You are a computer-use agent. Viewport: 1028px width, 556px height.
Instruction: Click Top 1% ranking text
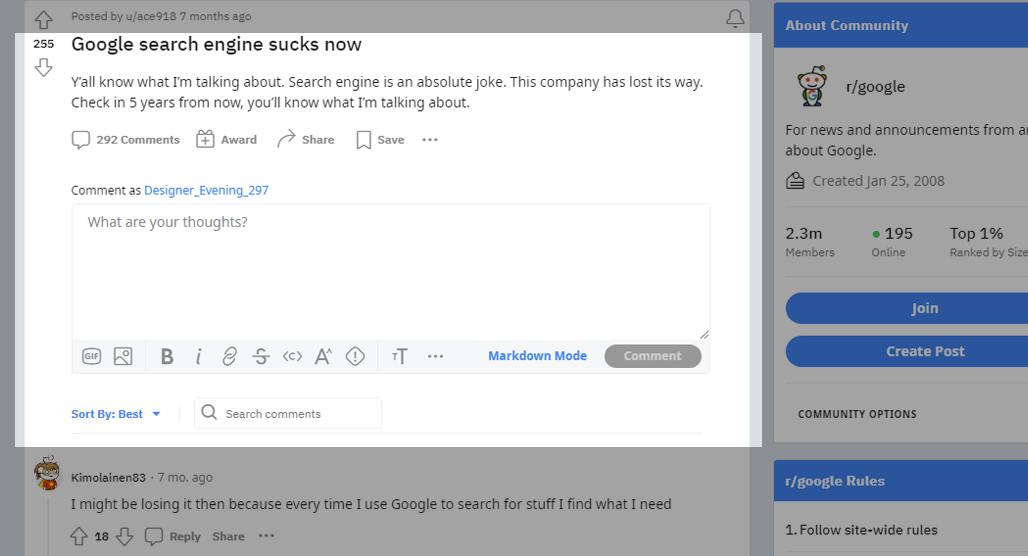976,233
